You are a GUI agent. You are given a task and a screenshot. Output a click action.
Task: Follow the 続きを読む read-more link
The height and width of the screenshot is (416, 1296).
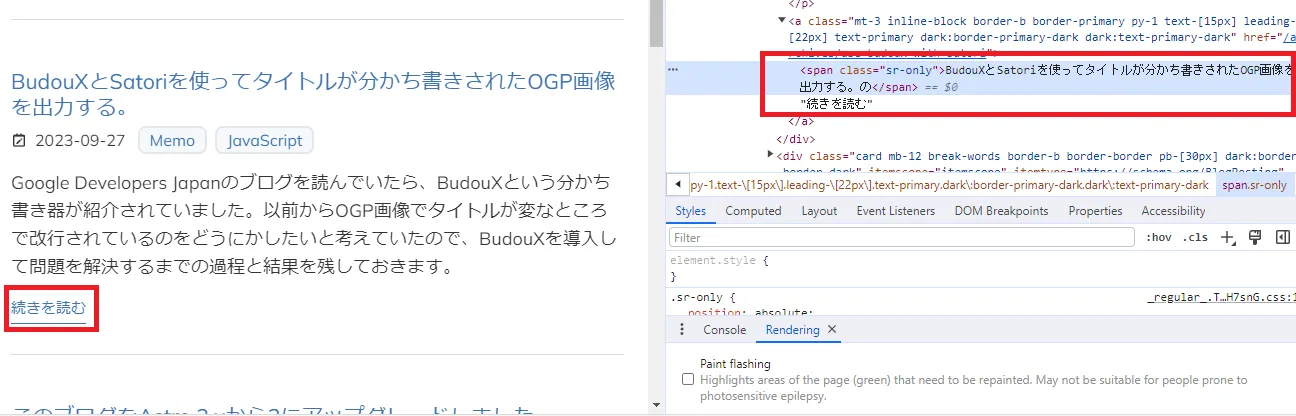[49, 307]
